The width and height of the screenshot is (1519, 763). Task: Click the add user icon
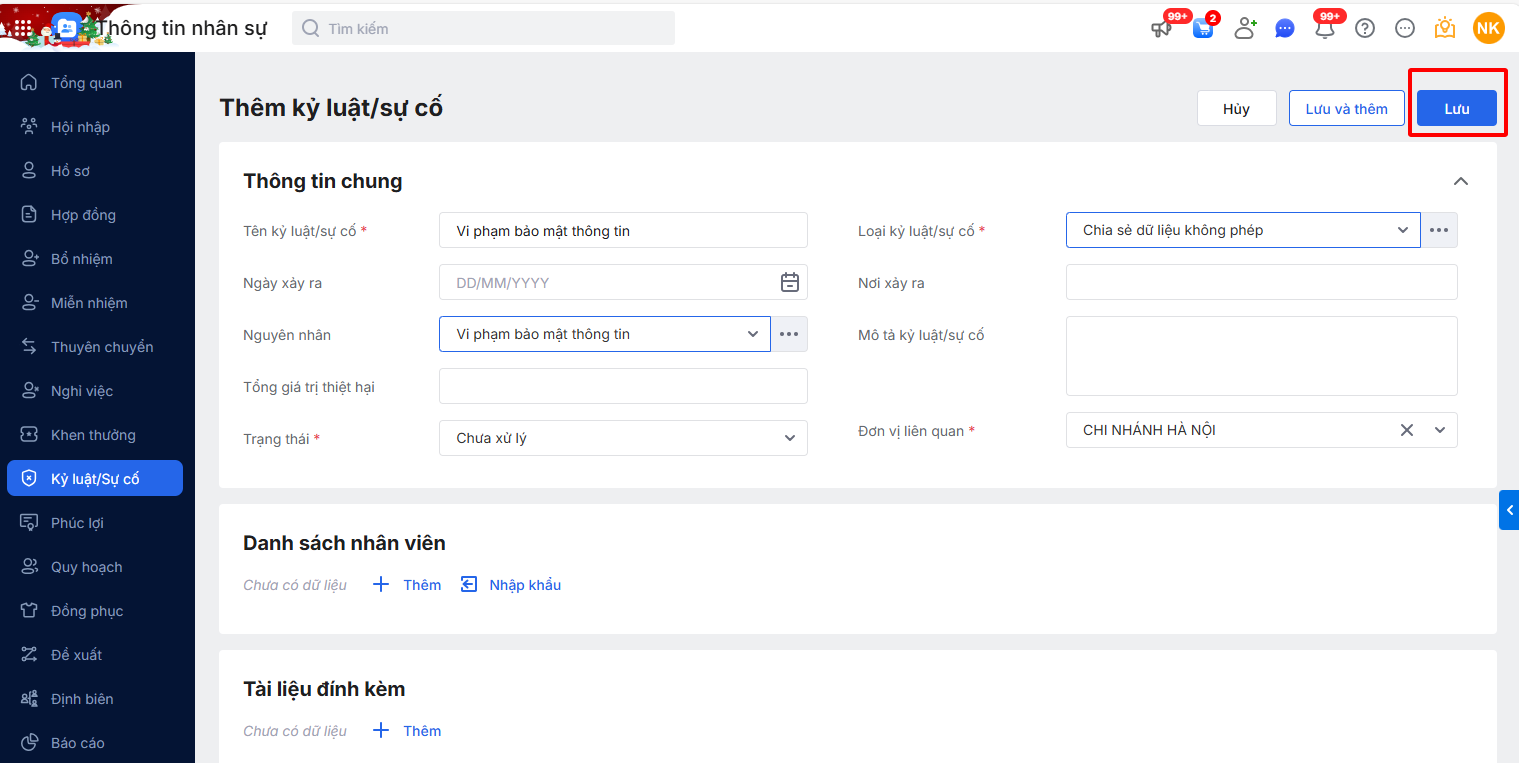point(1245,28)
